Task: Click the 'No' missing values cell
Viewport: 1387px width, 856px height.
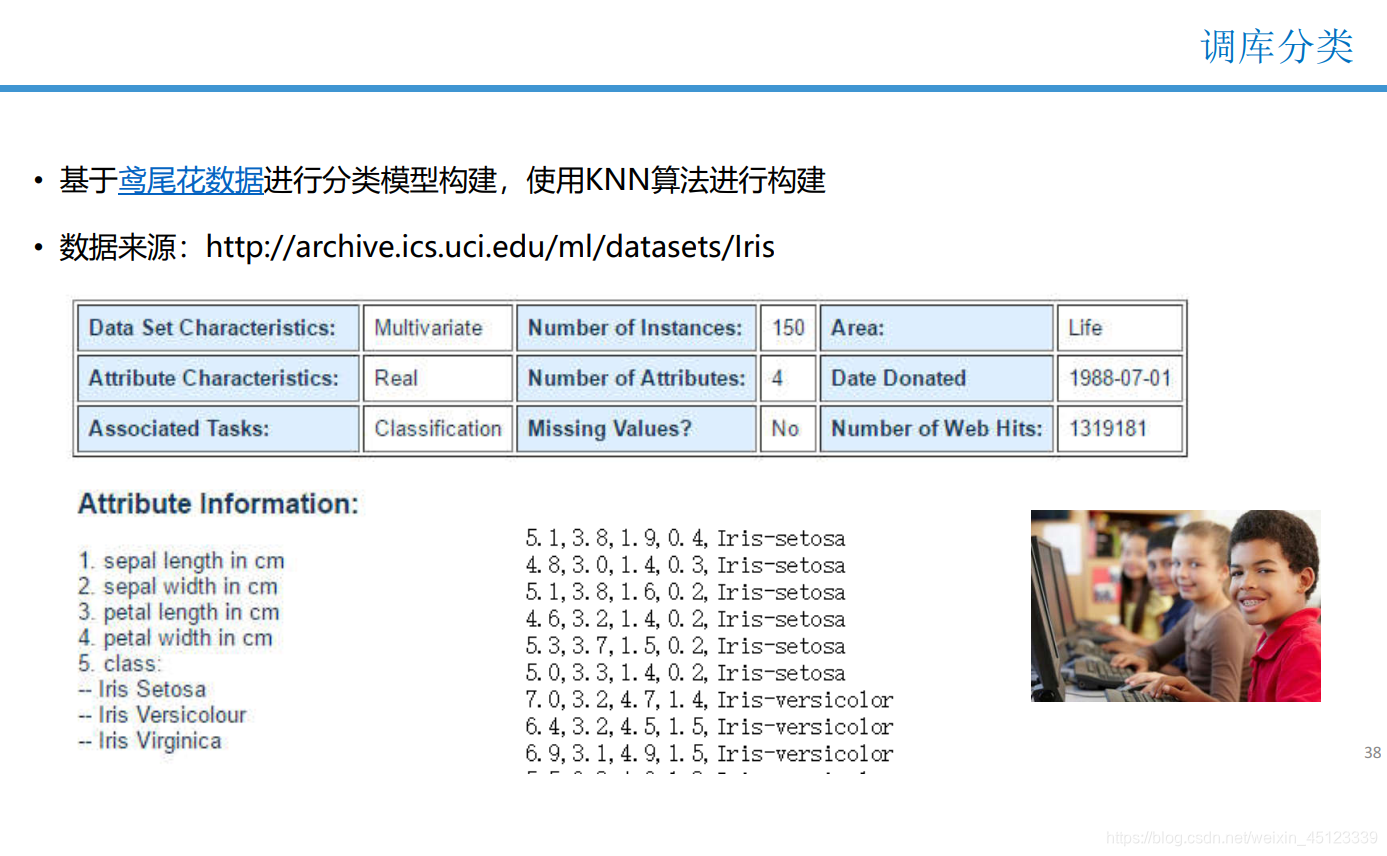Action: (788, 429)
